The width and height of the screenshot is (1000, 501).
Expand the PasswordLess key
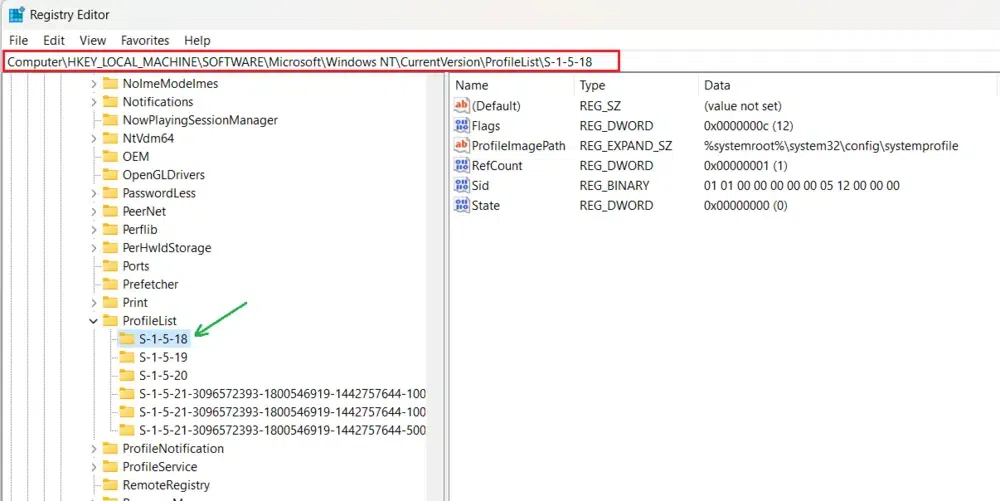coord(94,193)
